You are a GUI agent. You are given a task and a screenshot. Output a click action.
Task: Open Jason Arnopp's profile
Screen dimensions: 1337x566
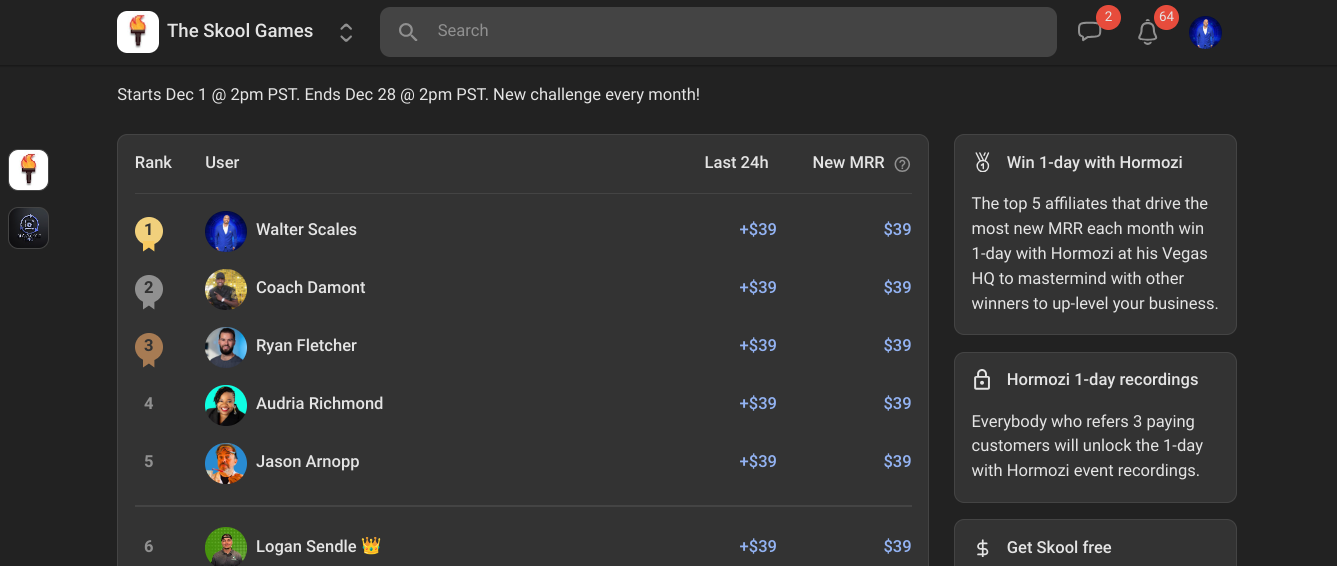307,461
